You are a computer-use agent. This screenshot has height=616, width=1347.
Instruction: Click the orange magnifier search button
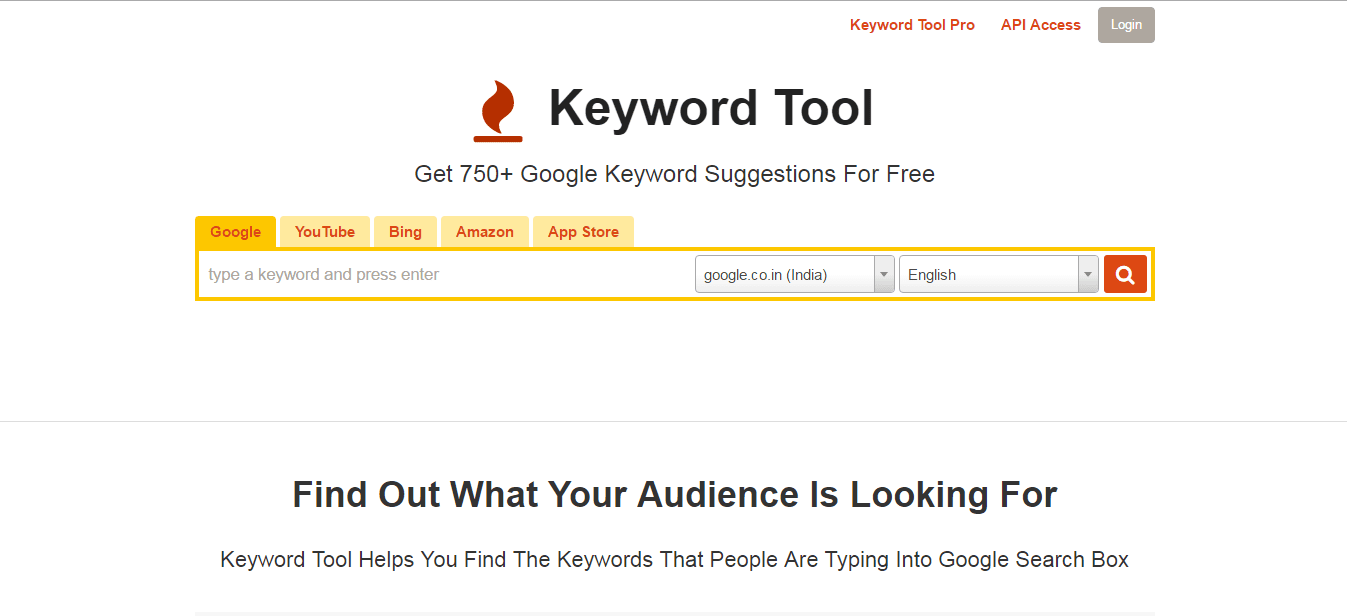pyautogui.click(x=1125, y=274)
